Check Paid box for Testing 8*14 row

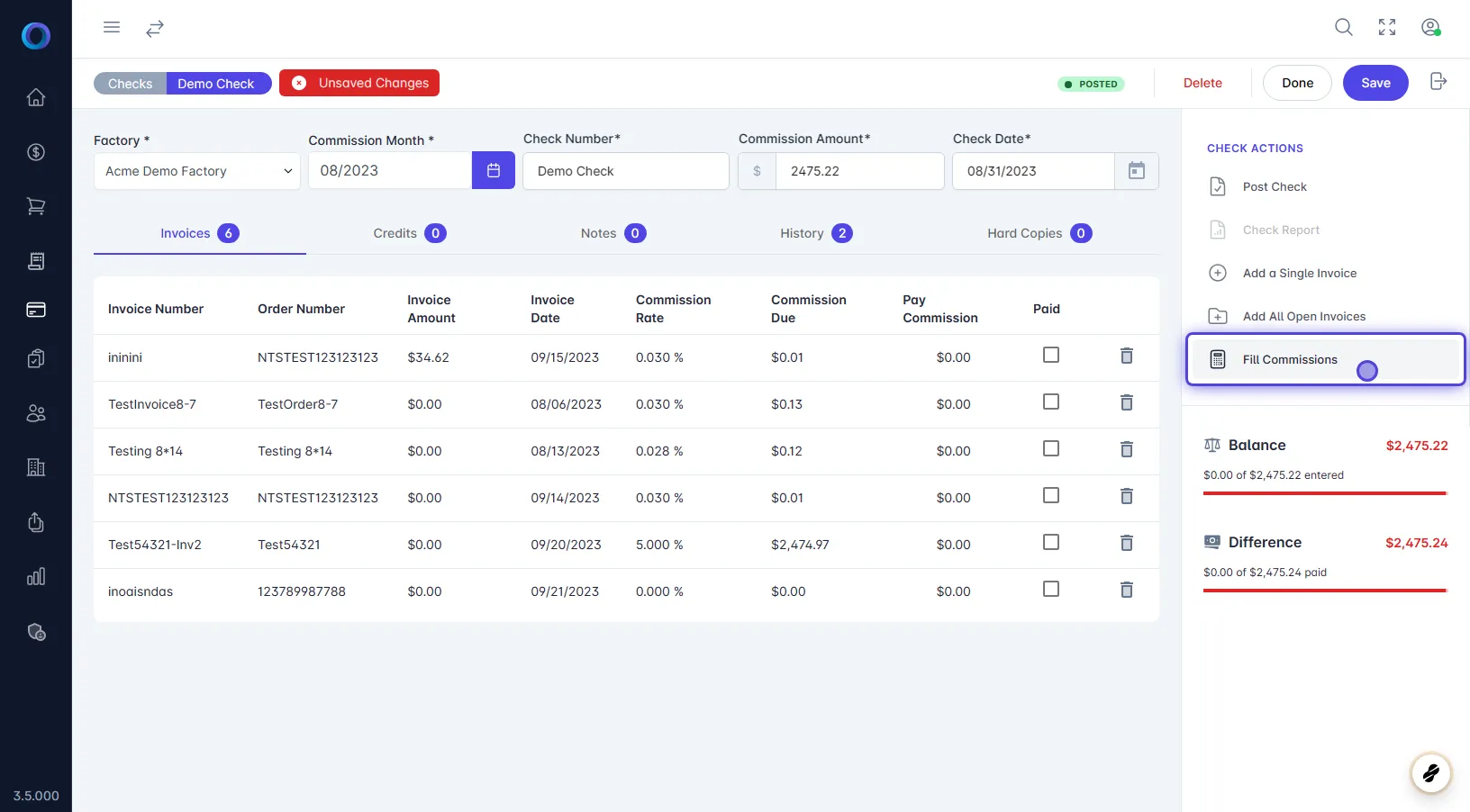point(1051,448)
